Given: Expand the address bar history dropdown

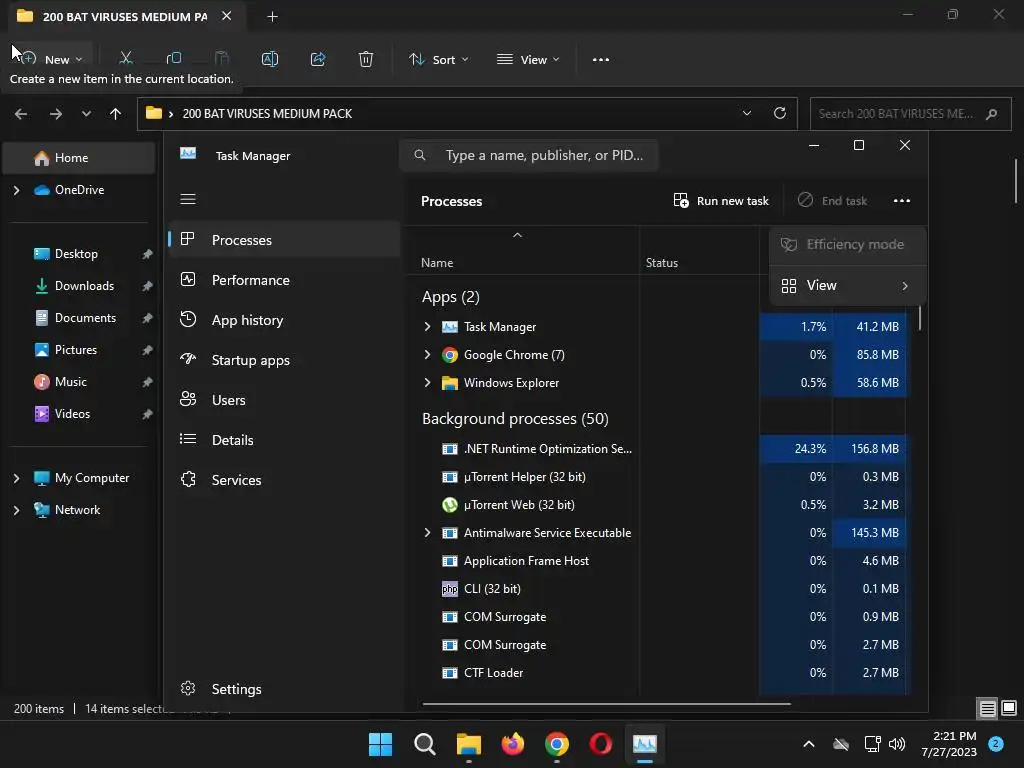Looking at the screenshot, I should (x=746, y=113).
